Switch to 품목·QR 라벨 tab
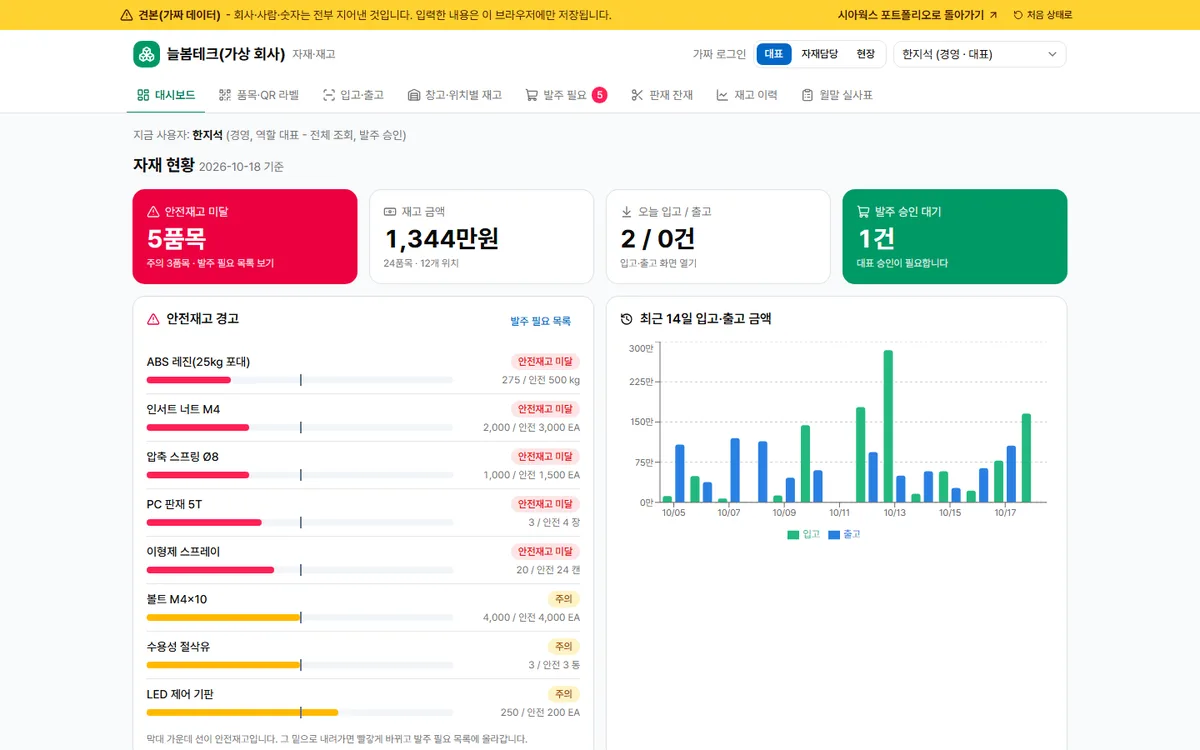 [259, 95]
